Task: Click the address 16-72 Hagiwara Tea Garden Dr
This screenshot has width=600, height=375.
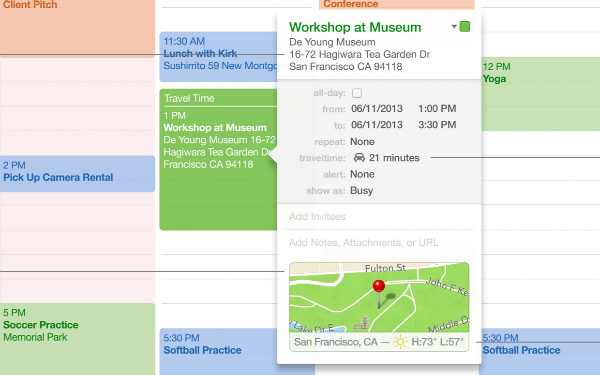Action: (360, 54)
